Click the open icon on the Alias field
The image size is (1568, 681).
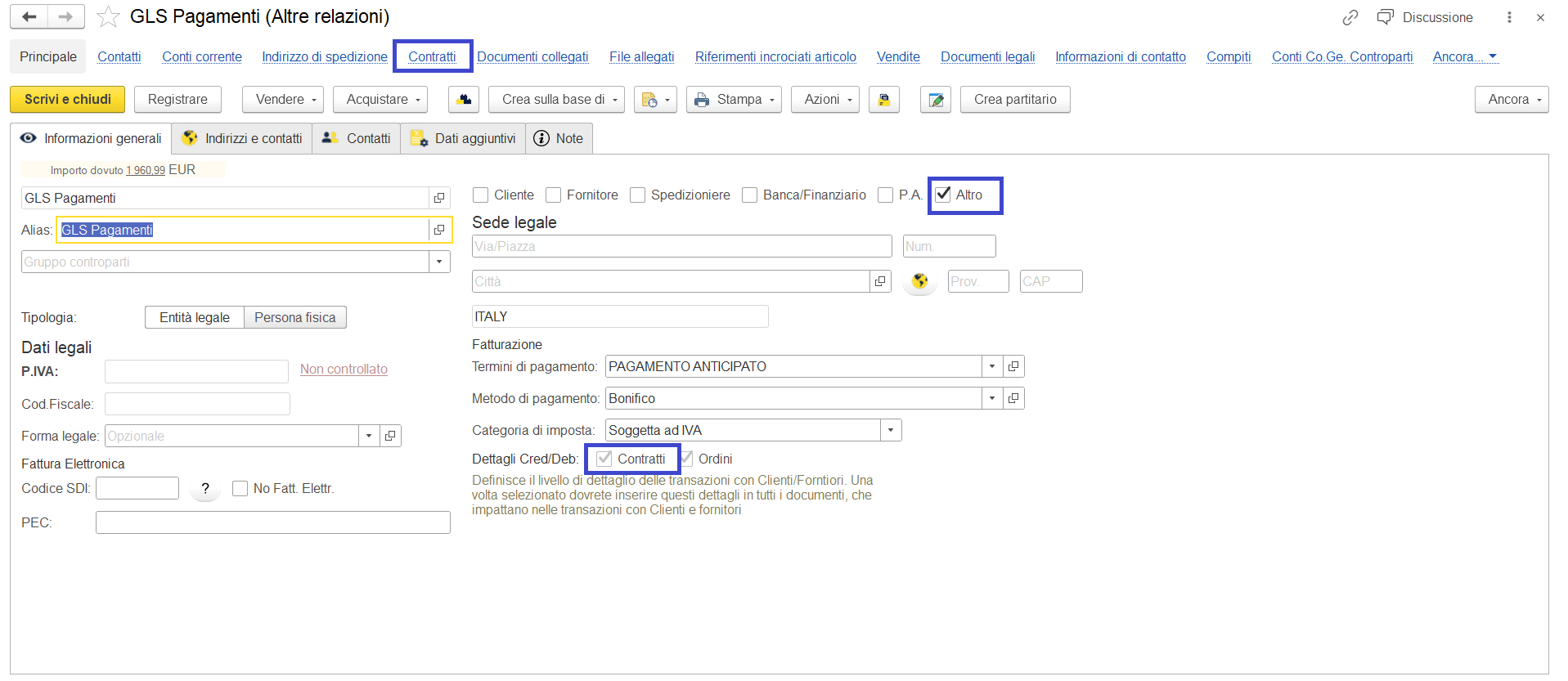click(x=439, y=230)
